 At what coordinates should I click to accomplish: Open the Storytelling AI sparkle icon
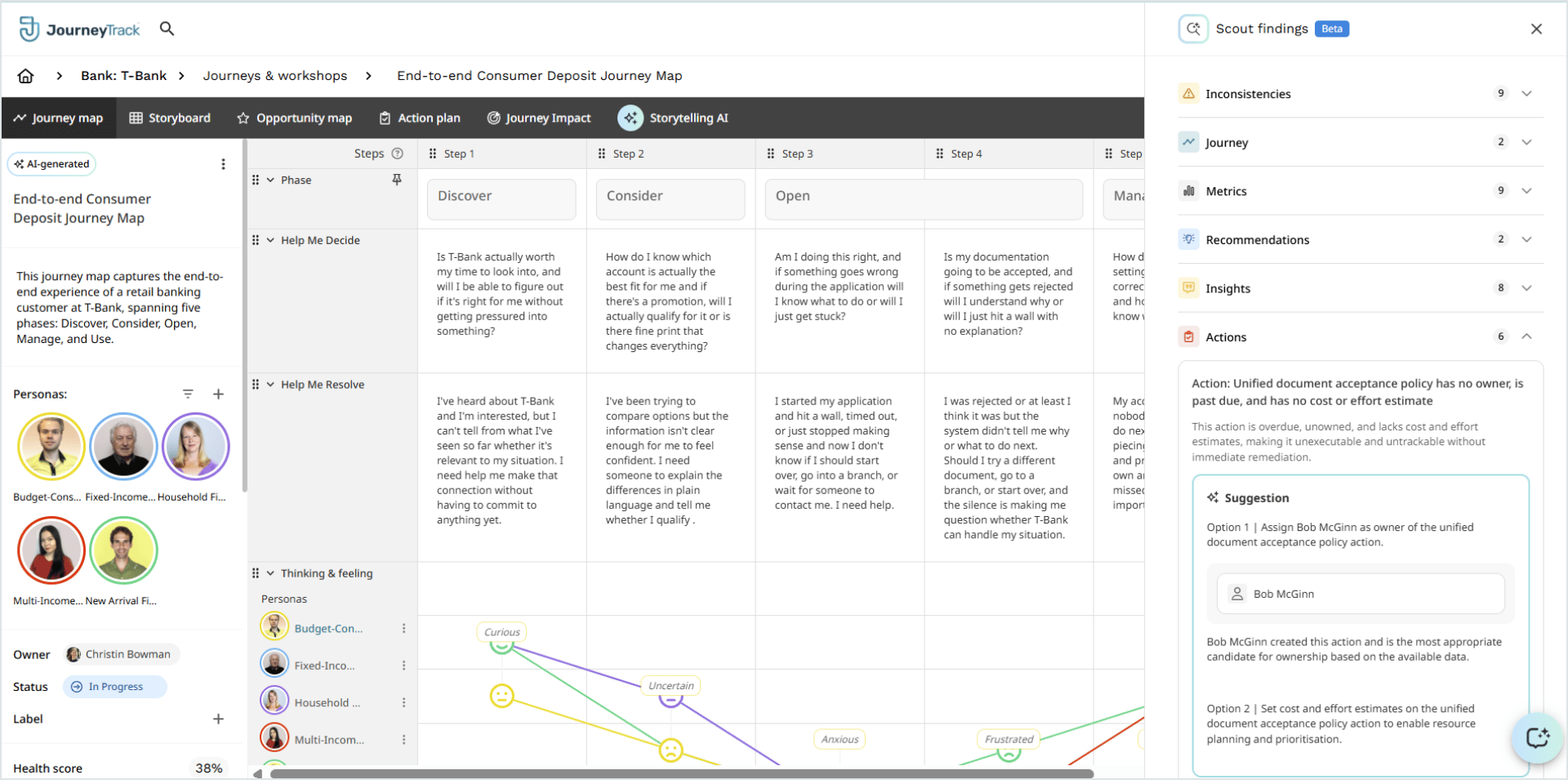(630, 118)
